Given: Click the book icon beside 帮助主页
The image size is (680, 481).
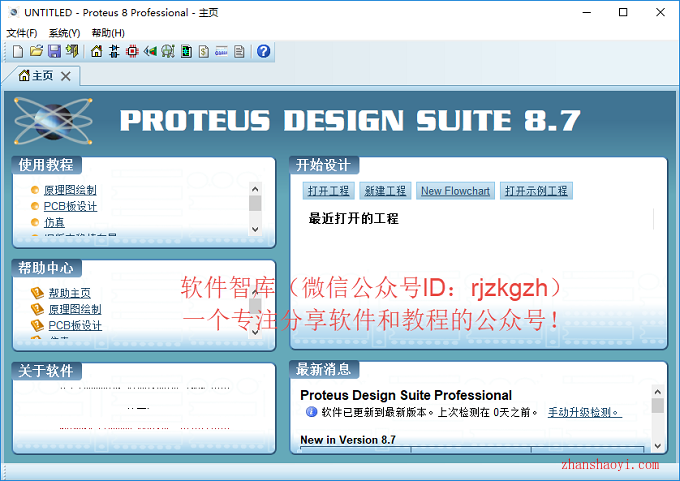Looking at the screenshot, I should click(37, 293).
